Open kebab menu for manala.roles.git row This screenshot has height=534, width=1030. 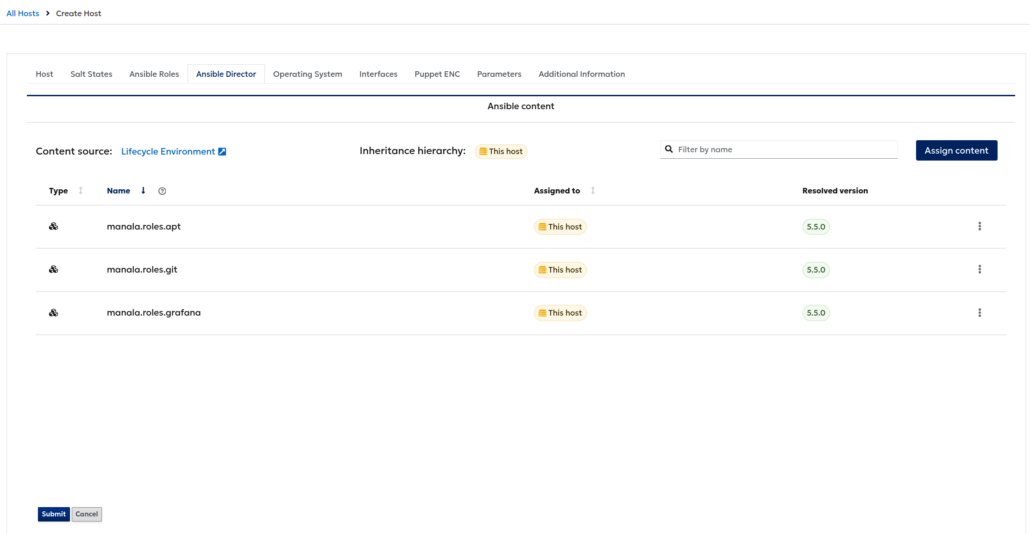point(979,269)
